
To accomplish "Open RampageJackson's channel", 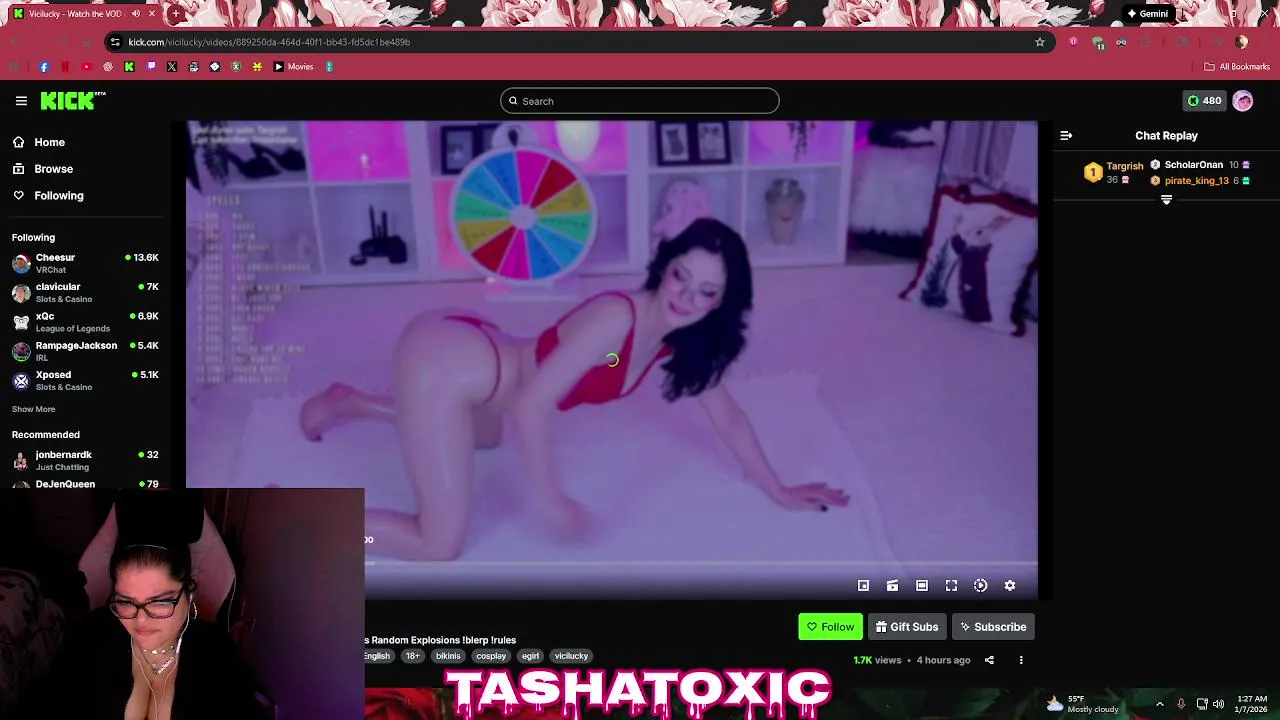I will point(85,351).
